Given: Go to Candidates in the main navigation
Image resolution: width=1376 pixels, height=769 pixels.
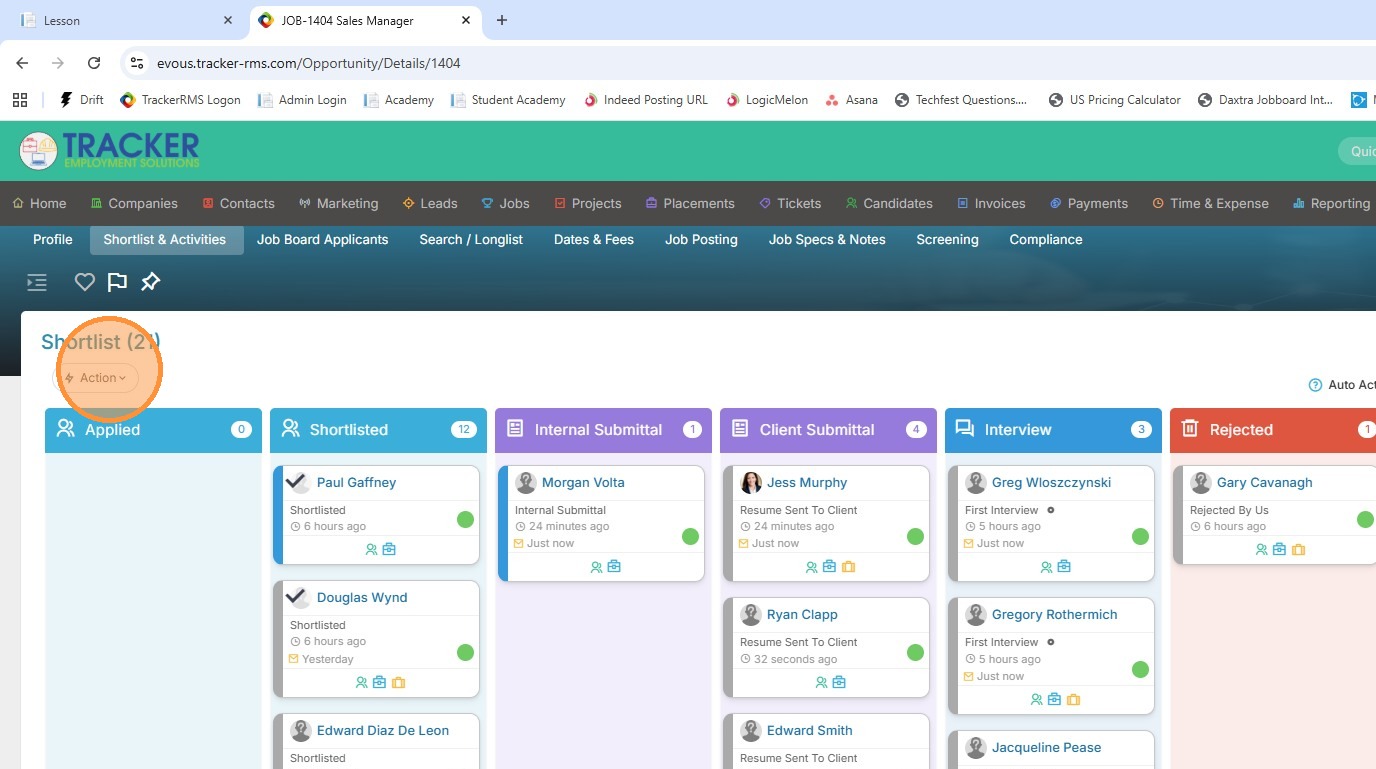Looking at the screenshot, I should point(889,204).
